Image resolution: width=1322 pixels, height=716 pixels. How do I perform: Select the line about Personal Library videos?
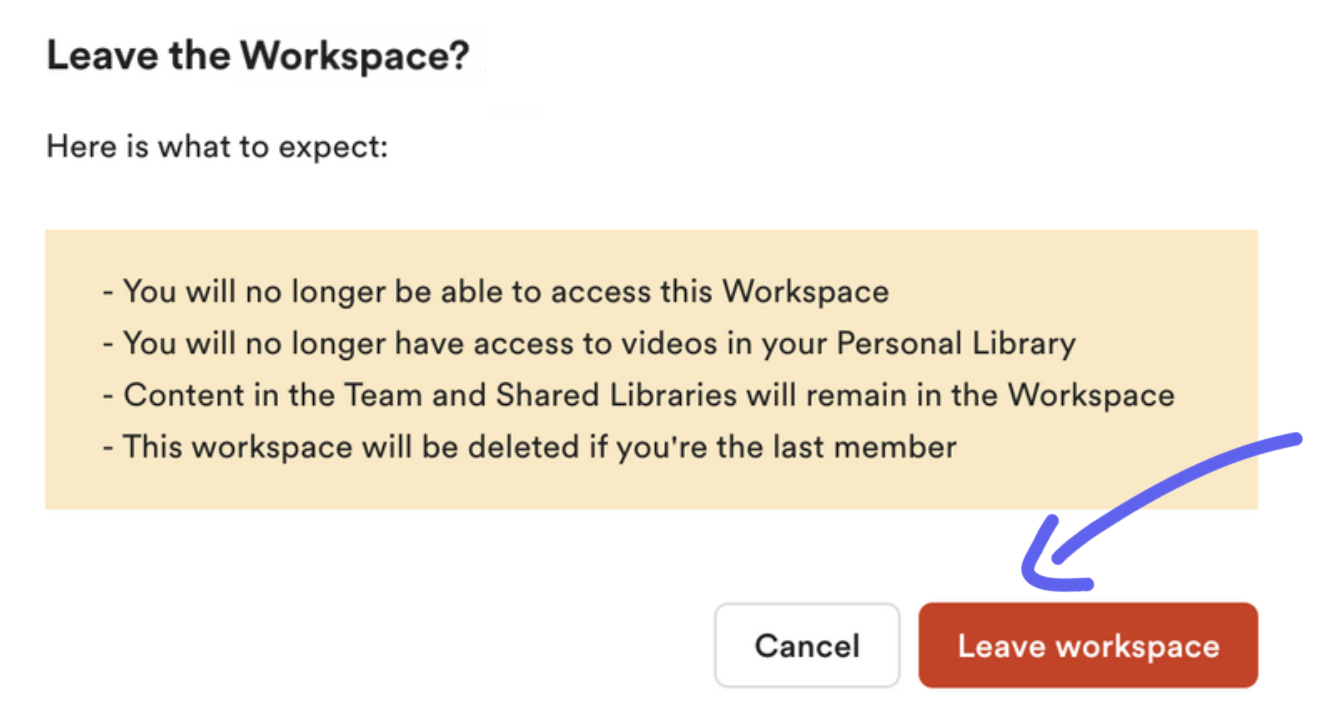click(x=589, y=344)
